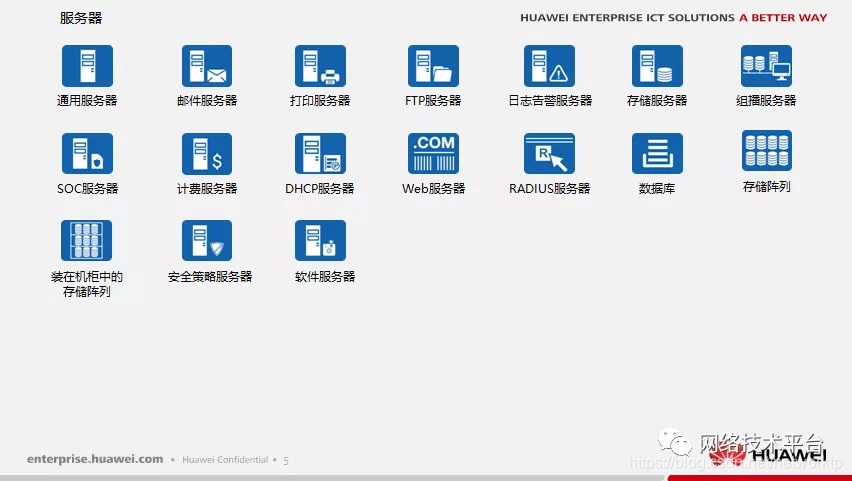Click the HUAWEI ENTERPRISE ICT SOLUTIONS header
The height and width of the screenshot is (481, 852).
[x=627, y=18]
